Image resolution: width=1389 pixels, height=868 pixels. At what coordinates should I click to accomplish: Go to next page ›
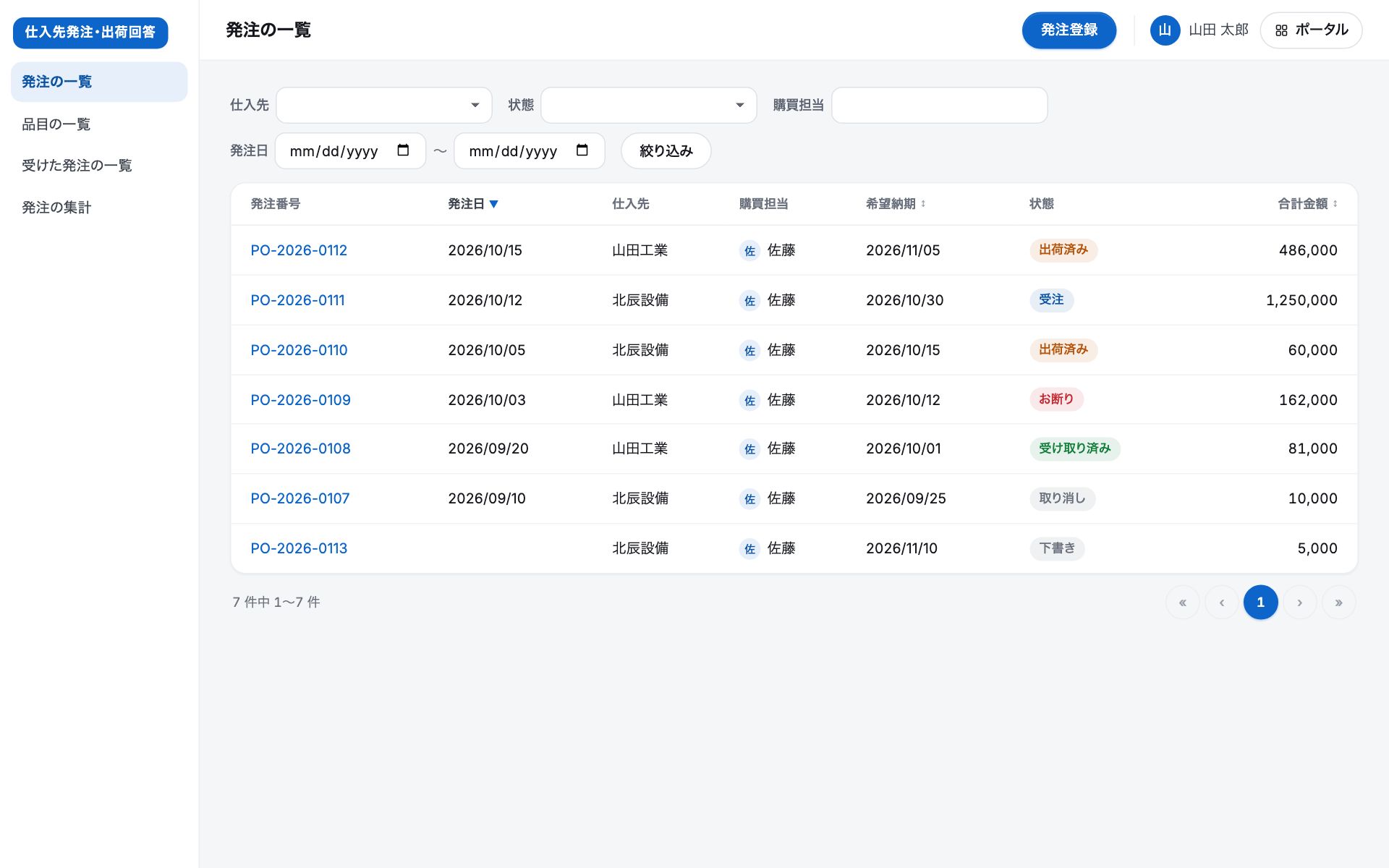(x=1300, y=603)
